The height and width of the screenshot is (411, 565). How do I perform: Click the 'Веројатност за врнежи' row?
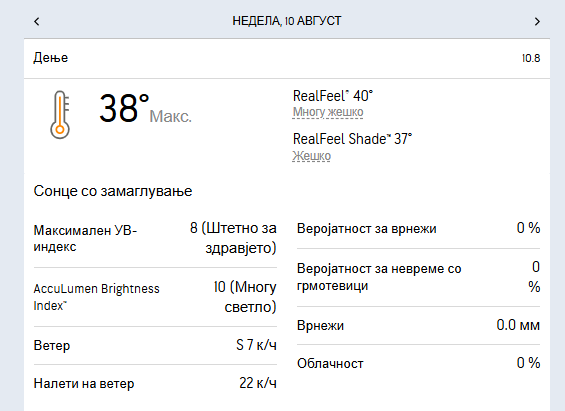point(418,228)
